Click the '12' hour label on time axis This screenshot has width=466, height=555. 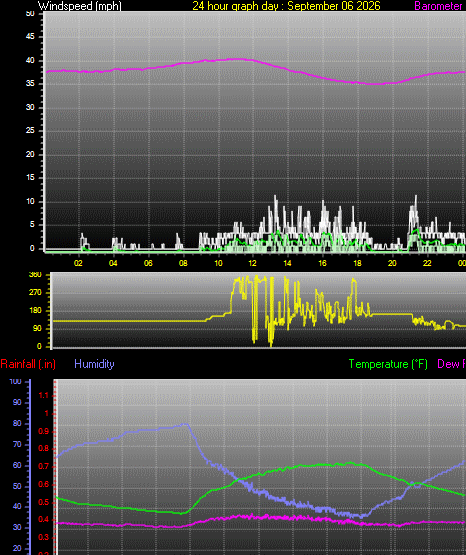point(252,263)
